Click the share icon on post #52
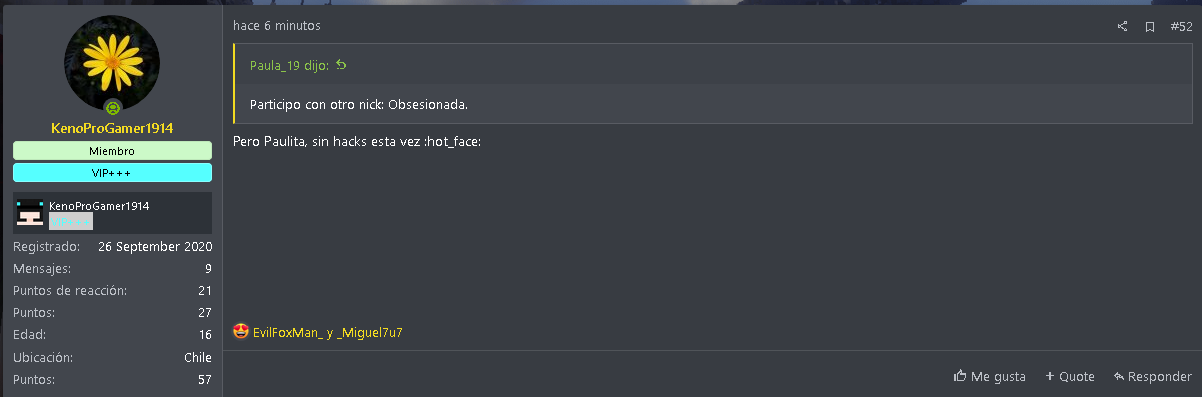The width and height of the screenshot is (1202, 397). pos(1123,27)
